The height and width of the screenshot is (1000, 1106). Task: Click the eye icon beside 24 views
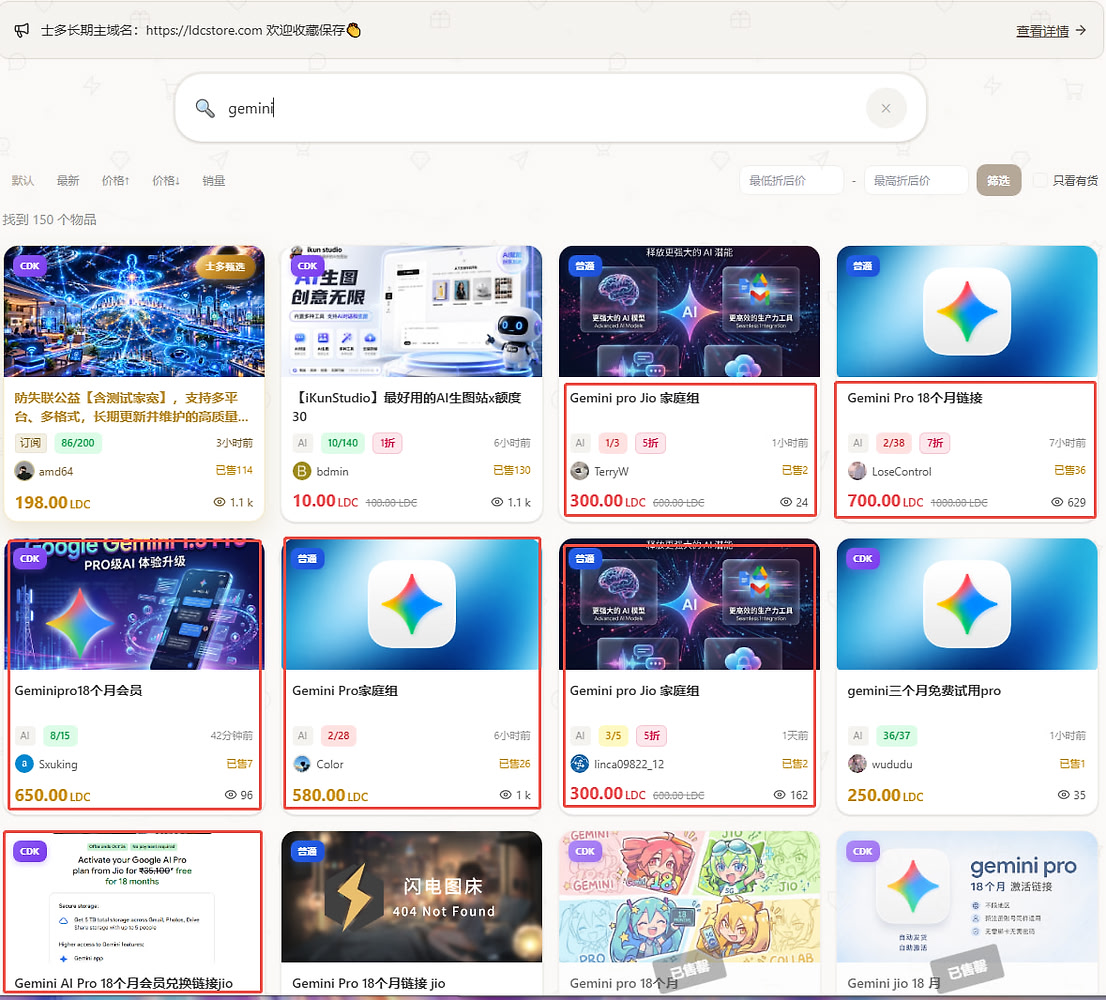[x=786, y=502]
